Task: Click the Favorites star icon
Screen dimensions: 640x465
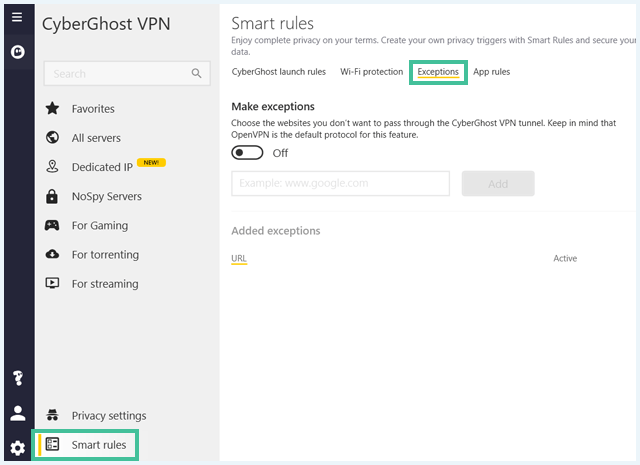Action: pos(52,109)
